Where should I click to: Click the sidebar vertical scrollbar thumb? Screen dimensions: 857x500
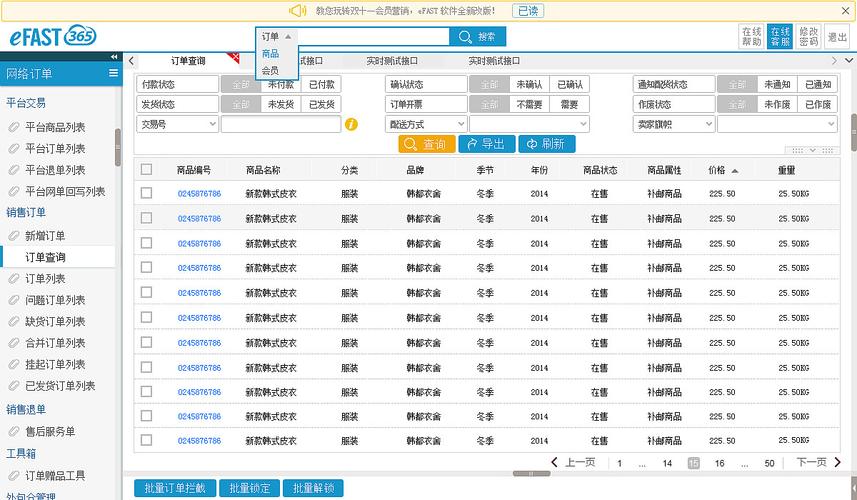click(118, 147)
